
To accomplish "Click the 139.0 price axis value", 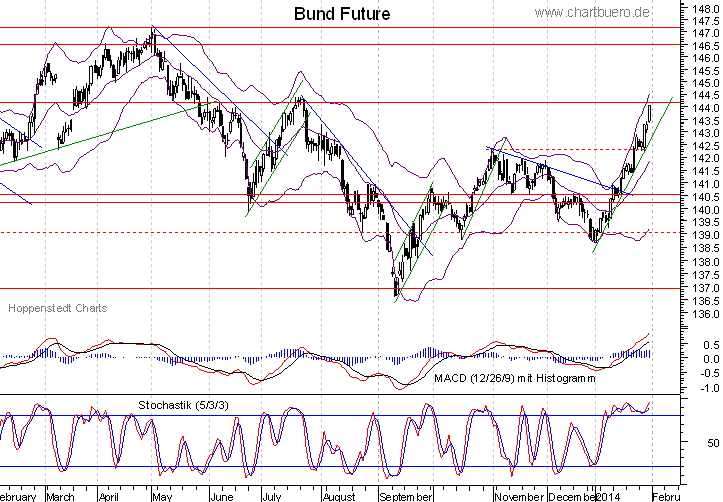I will (705, 235).
